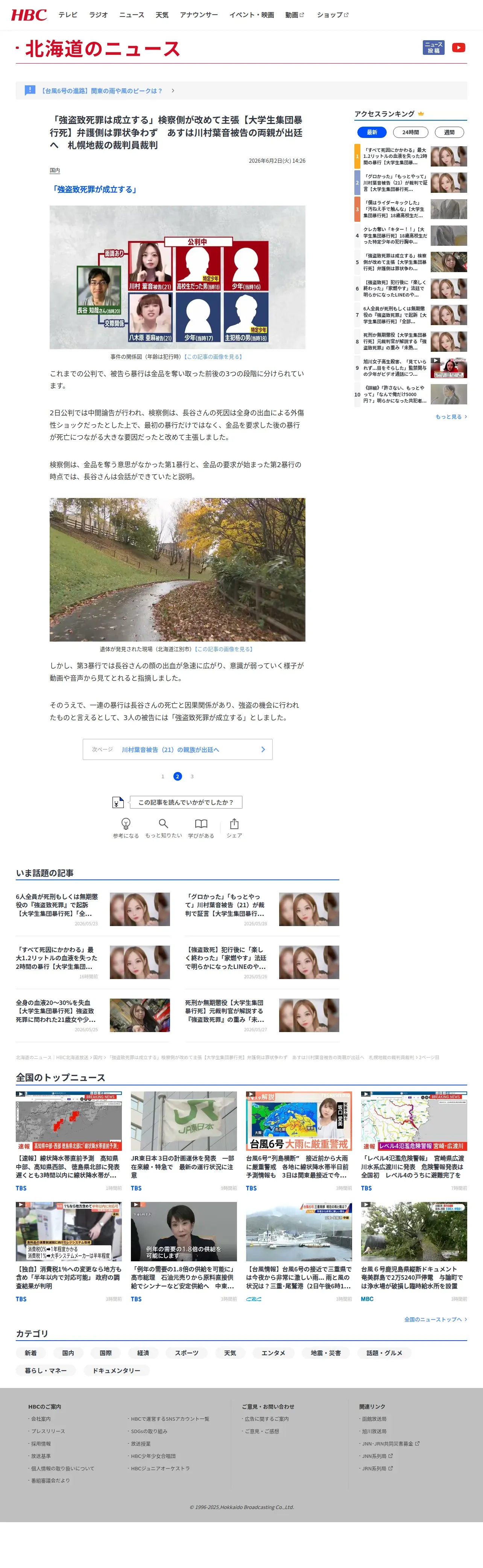Select the 国際 category chip

106,1353
